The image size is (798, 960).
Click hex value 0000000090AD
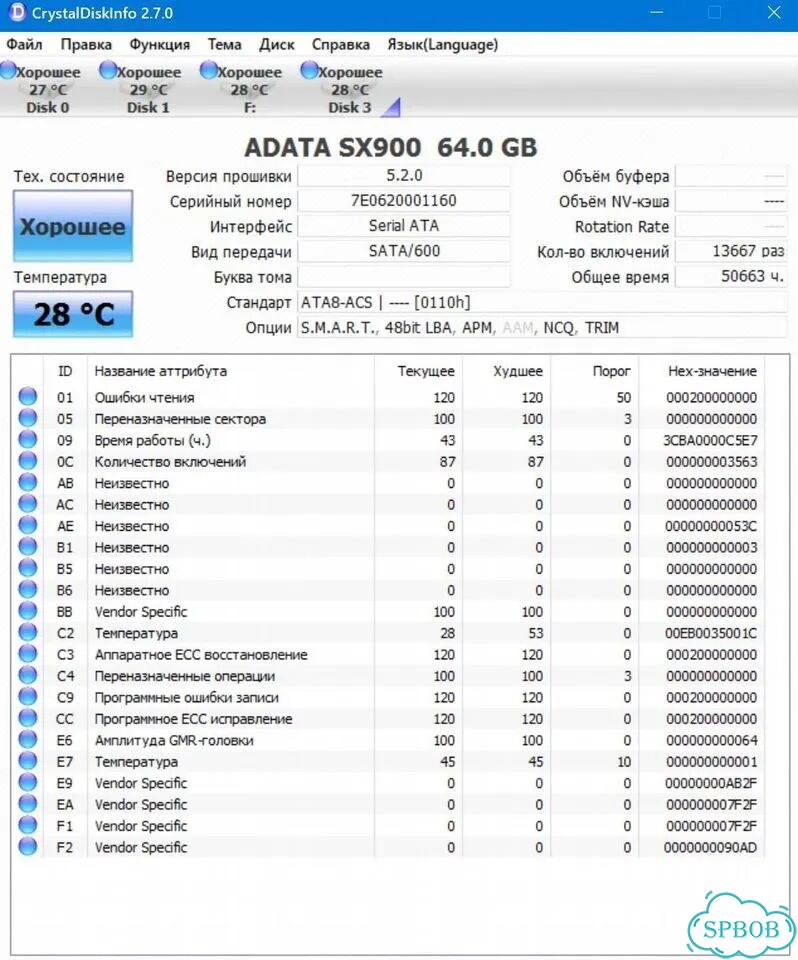click(x=710, y=847)
